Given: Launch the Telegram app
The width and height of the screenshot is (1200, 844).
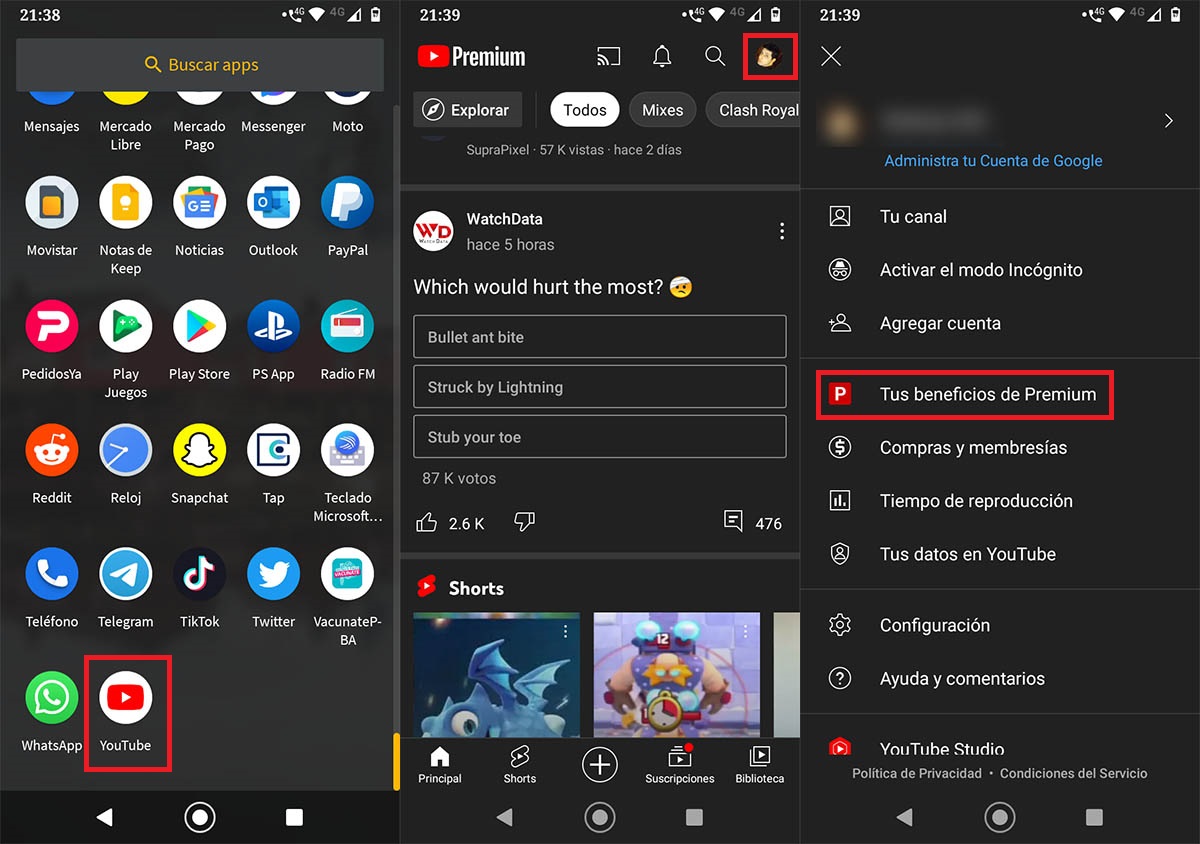Looking at the screenshot, I should coord(125,574).
